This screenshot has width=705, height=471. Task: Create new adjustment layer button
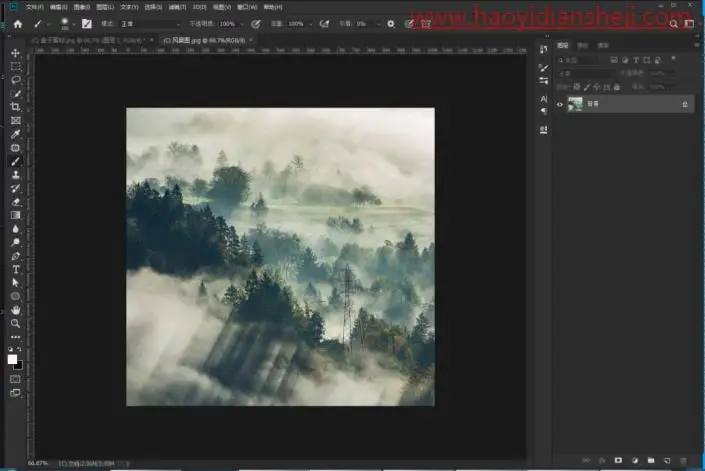pyautogui.click(x=634, y=460)
